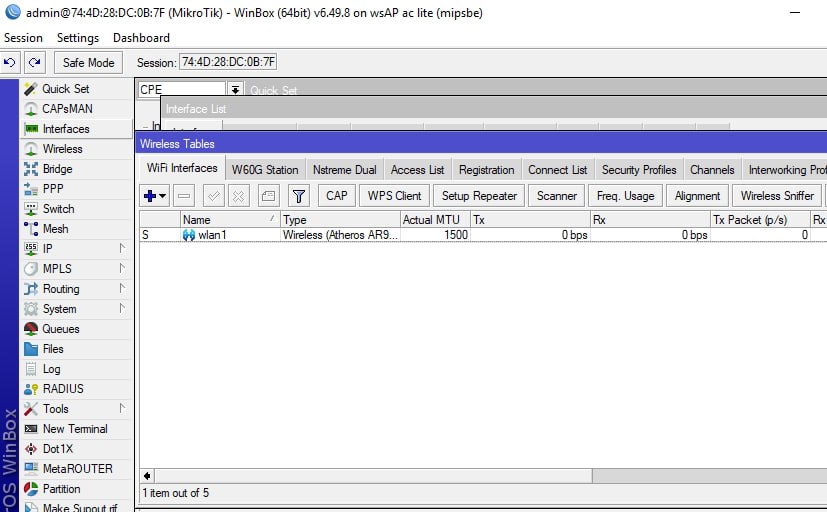
Task: Click the Redo arrow icon
Action: [x=35, y=62]
